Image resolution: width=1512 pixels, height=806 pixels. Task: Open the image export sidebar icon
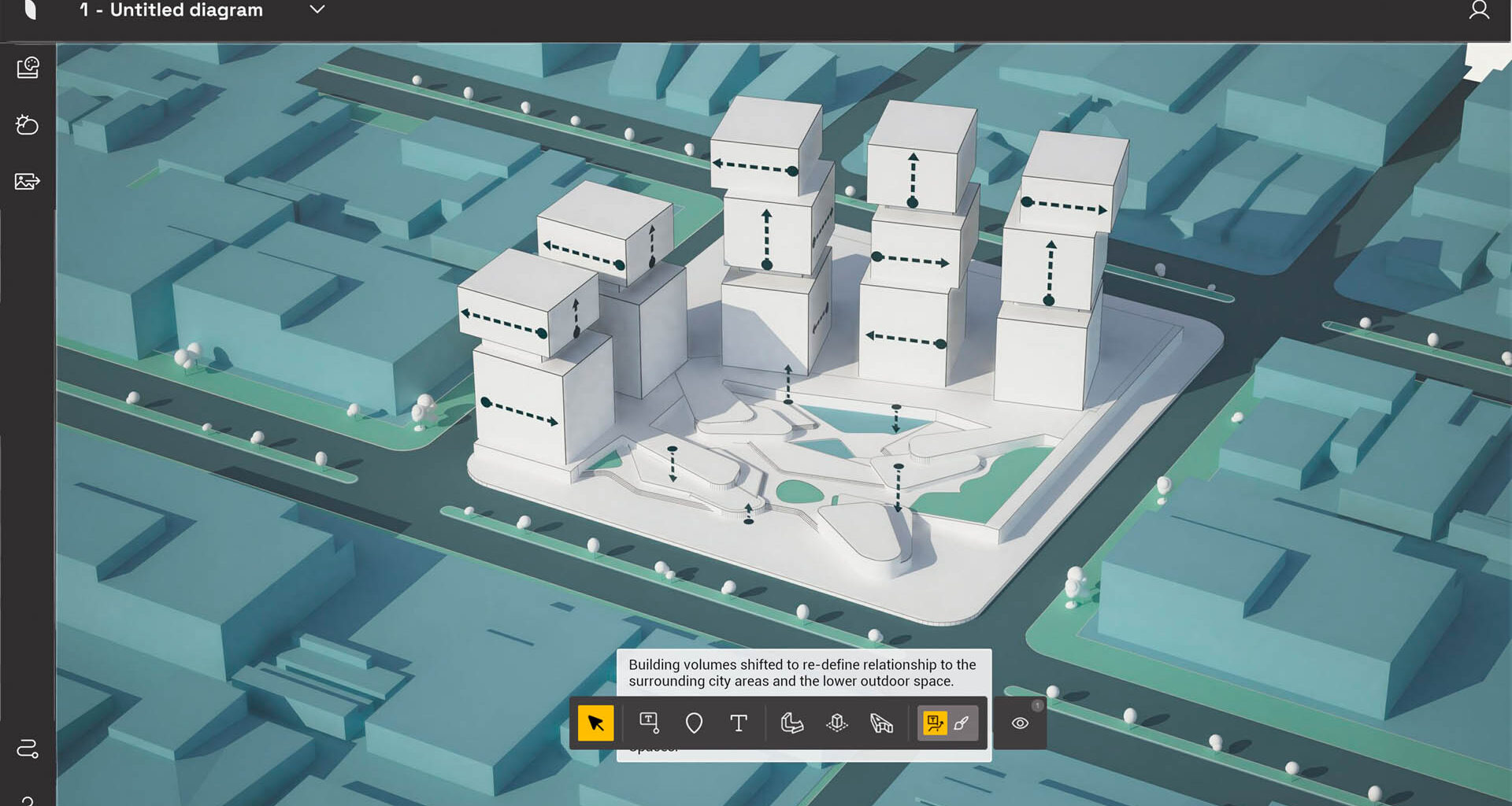28,181
